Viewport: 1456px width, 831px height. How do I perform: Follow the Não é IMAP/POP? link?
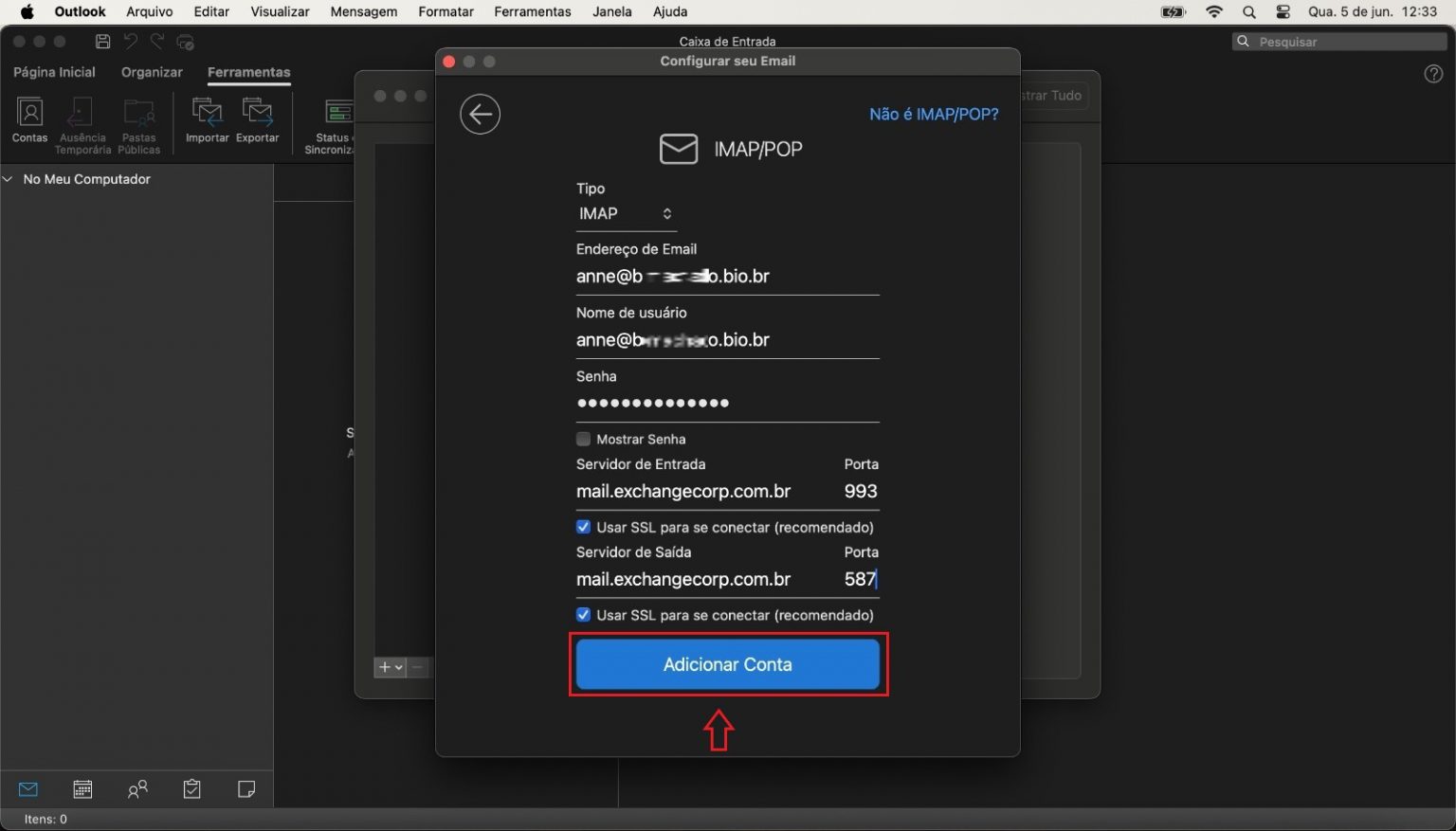(x=933, y=114)
